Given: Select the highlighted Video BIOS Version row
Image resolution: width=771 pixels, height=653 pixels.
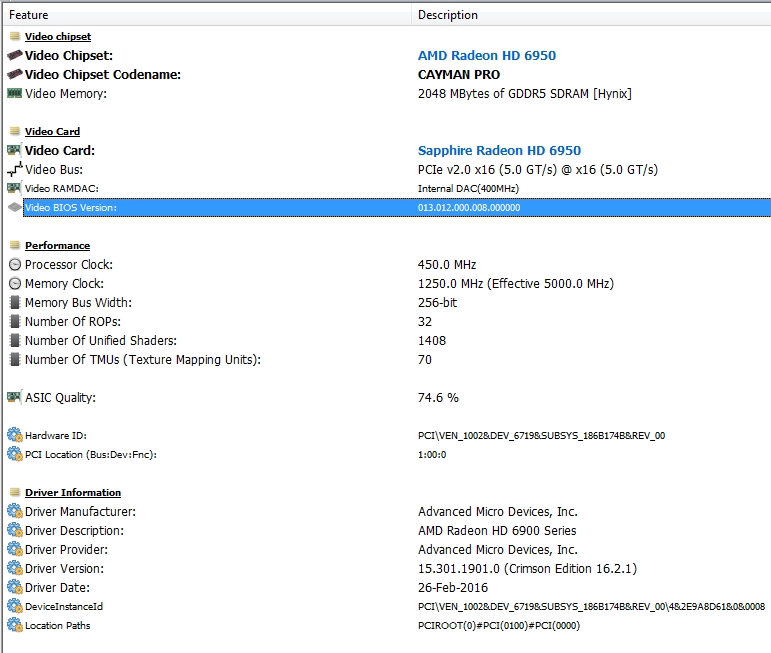Looking at the screenshot, I should coord(397,208).
